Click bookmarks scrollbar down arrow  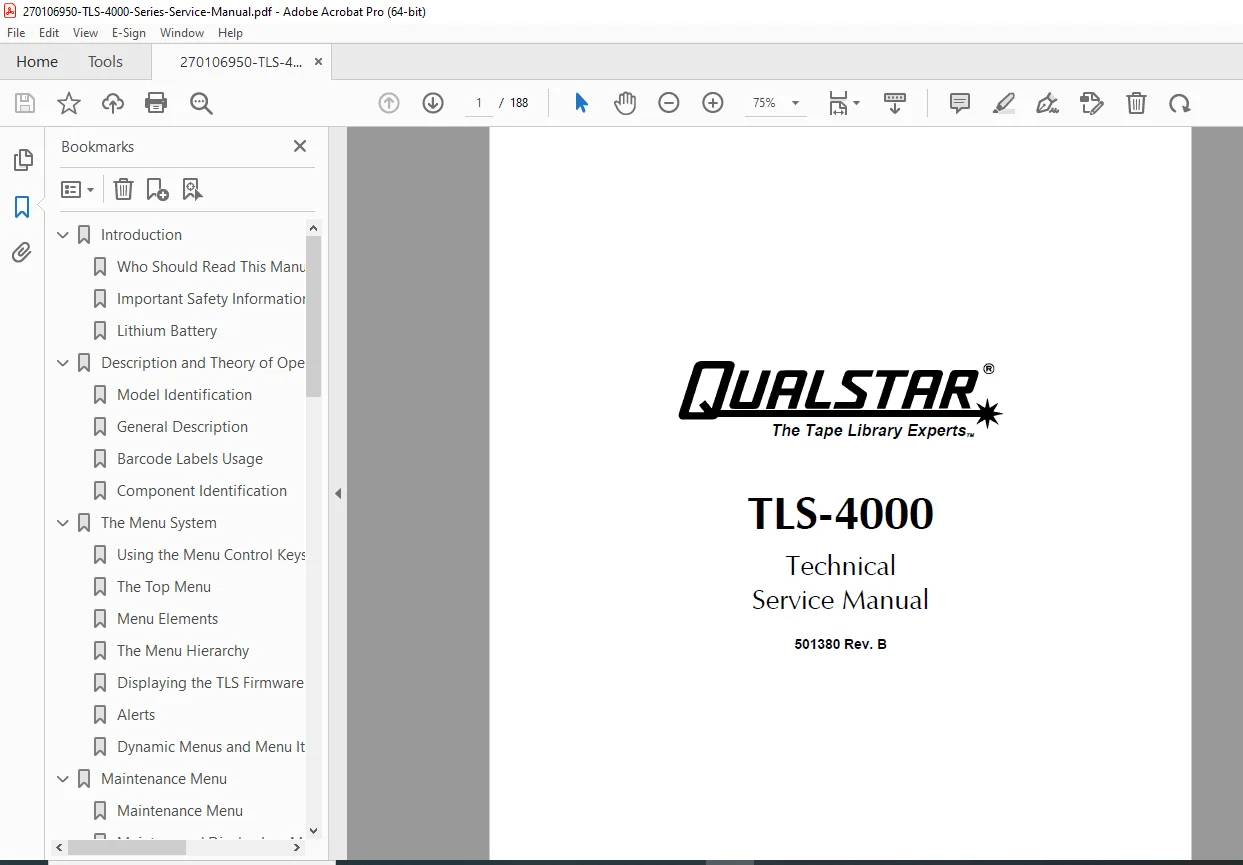[314, 830]
